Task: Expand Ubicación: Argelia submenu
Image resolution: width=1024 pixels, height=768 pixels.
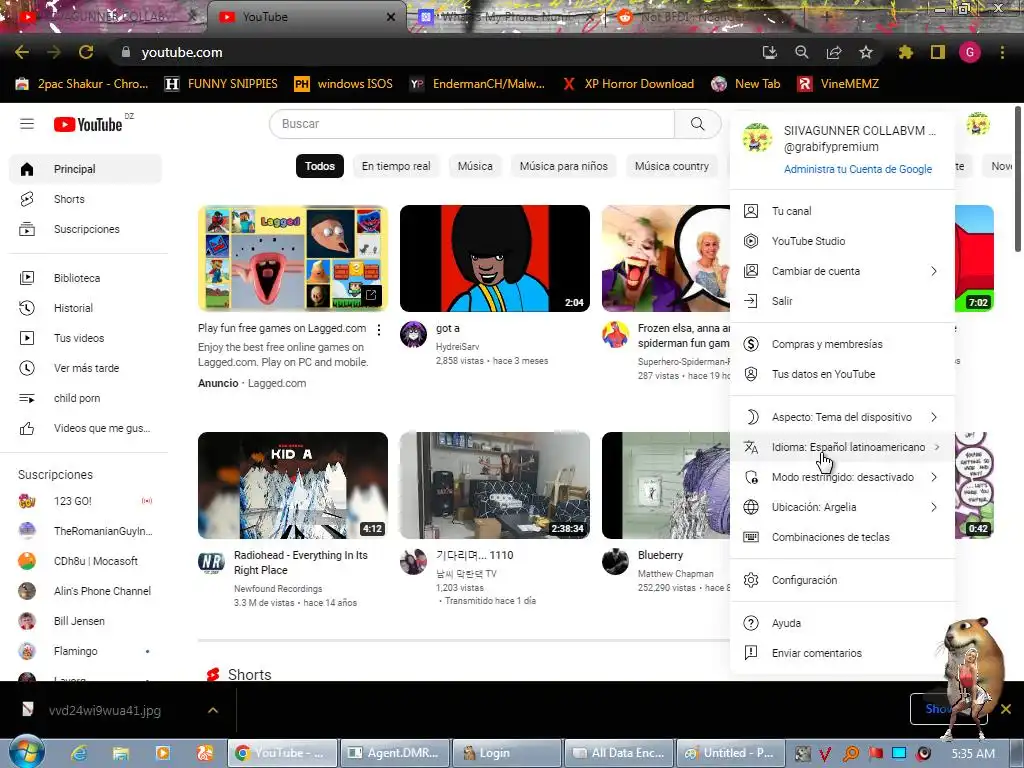Action: tap(842, 507)
